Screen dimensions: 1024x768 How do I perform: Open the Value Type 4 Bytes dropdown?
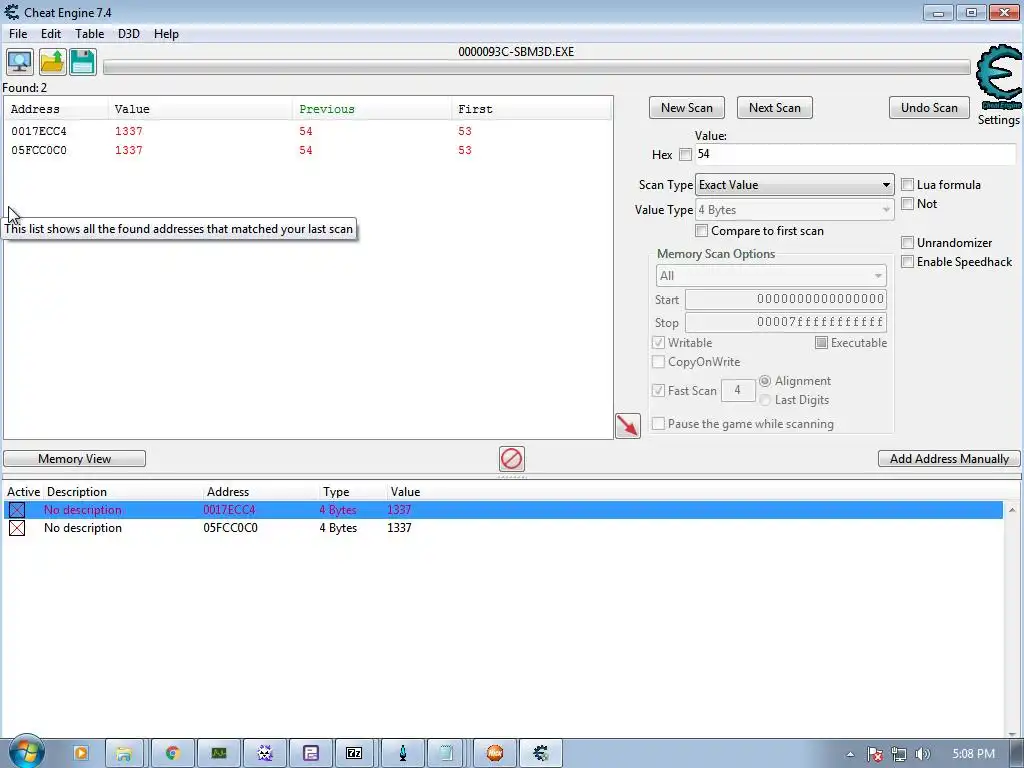pyautogui.click(x=794, y=210)
